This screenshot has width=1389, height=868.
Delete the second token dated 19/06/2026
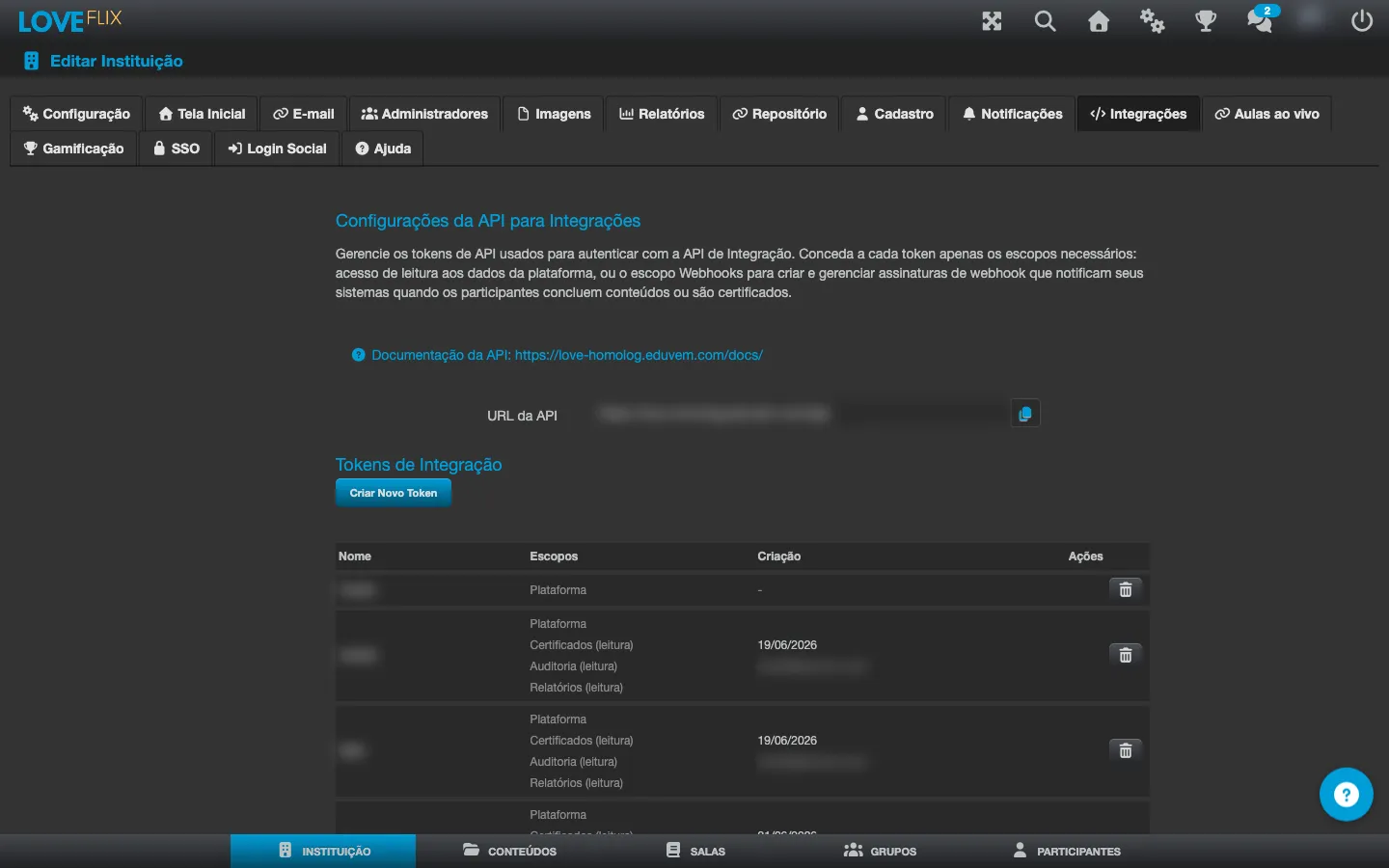(x=1125, y=655)
